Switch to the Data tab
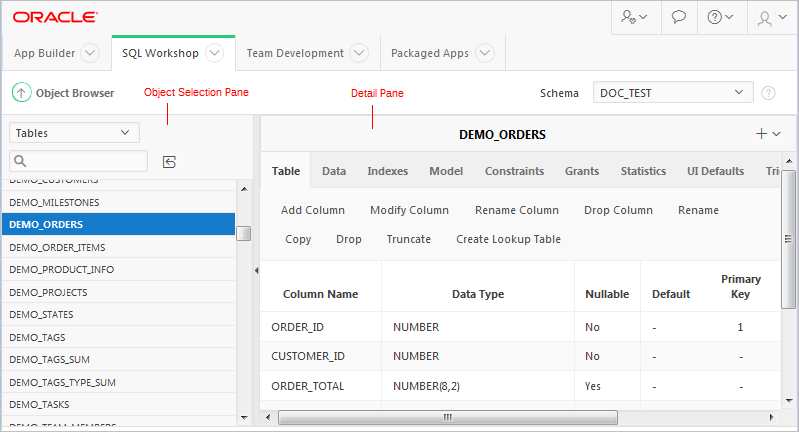Viewport: 799px width, 432px height. tap(334, 171)
